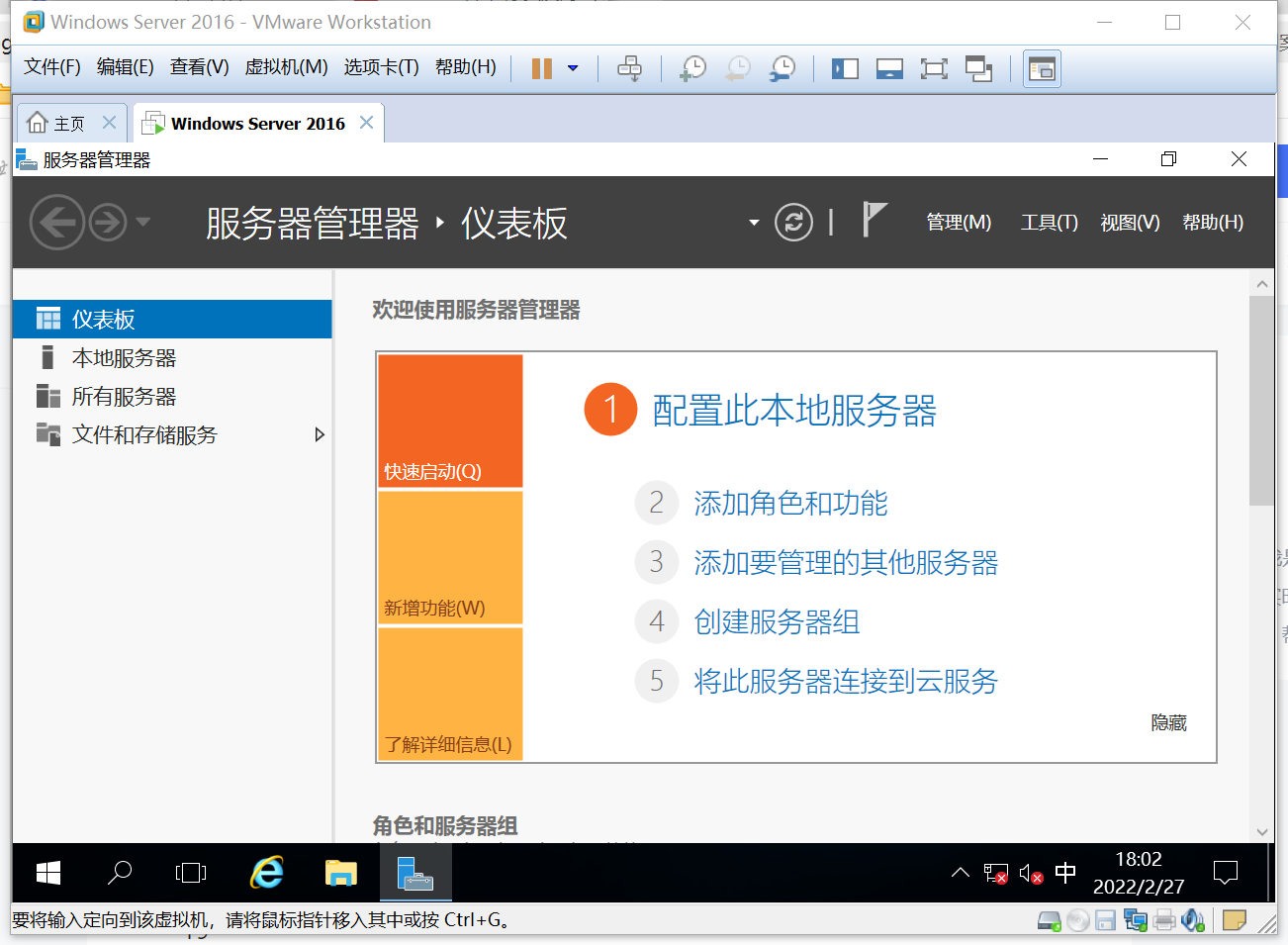Send Ctrl+Alt+Del to the virtual machine

[x=629, y=68]
